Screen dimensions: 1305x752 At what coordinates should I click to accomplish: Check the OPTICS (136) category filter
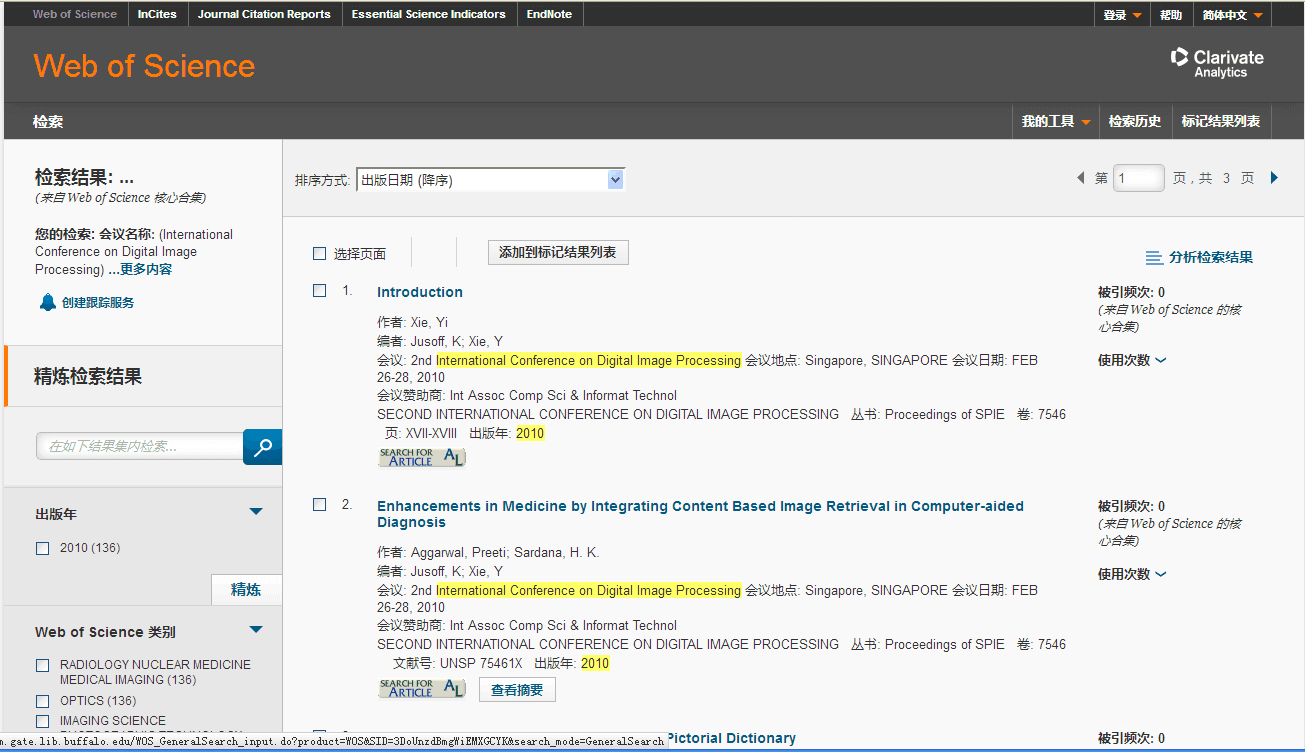point(42,701)
